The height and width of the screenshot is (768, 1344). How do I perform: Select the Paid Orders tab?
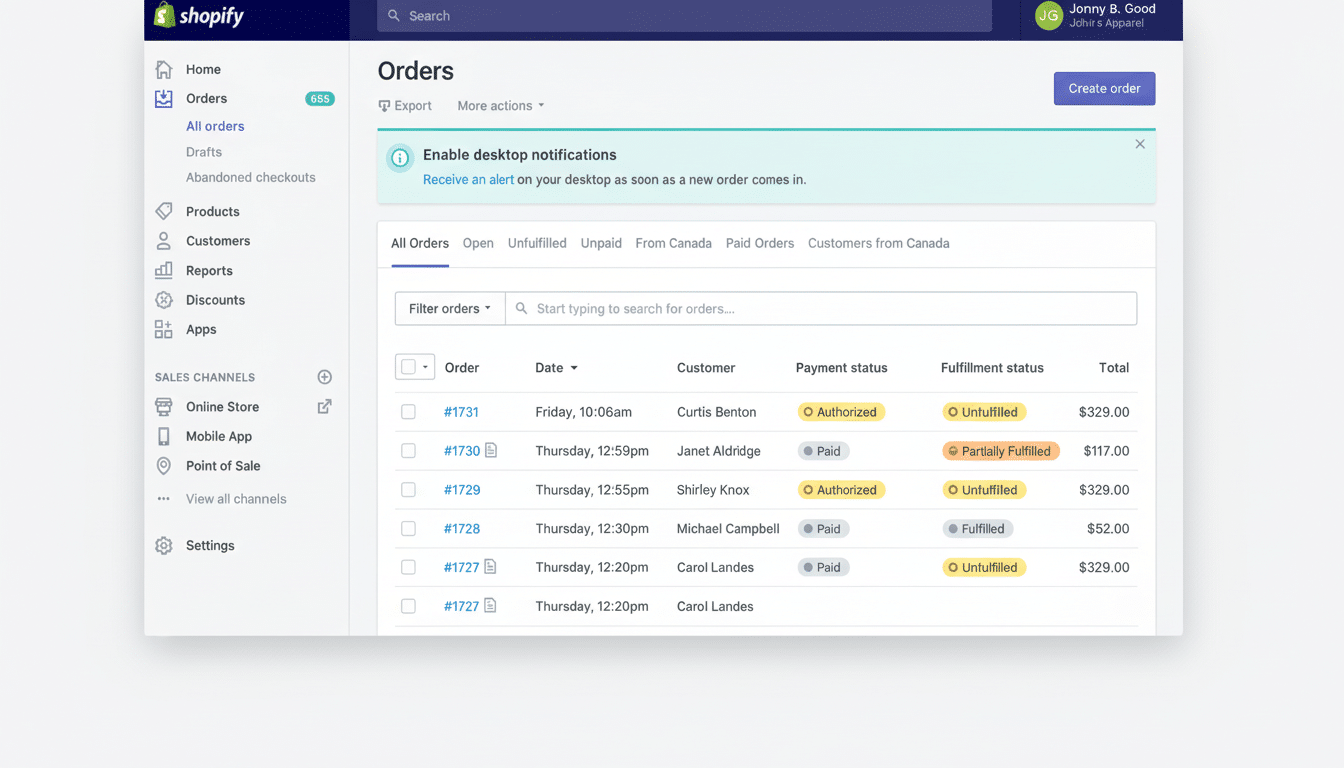tap(759, 243)
